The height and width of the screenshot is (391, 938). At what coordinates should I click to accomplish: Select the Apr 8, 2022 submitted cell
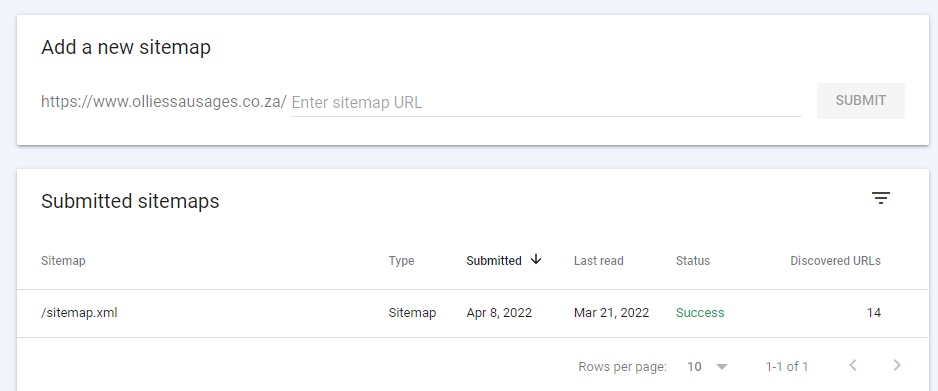click(499, 313)
